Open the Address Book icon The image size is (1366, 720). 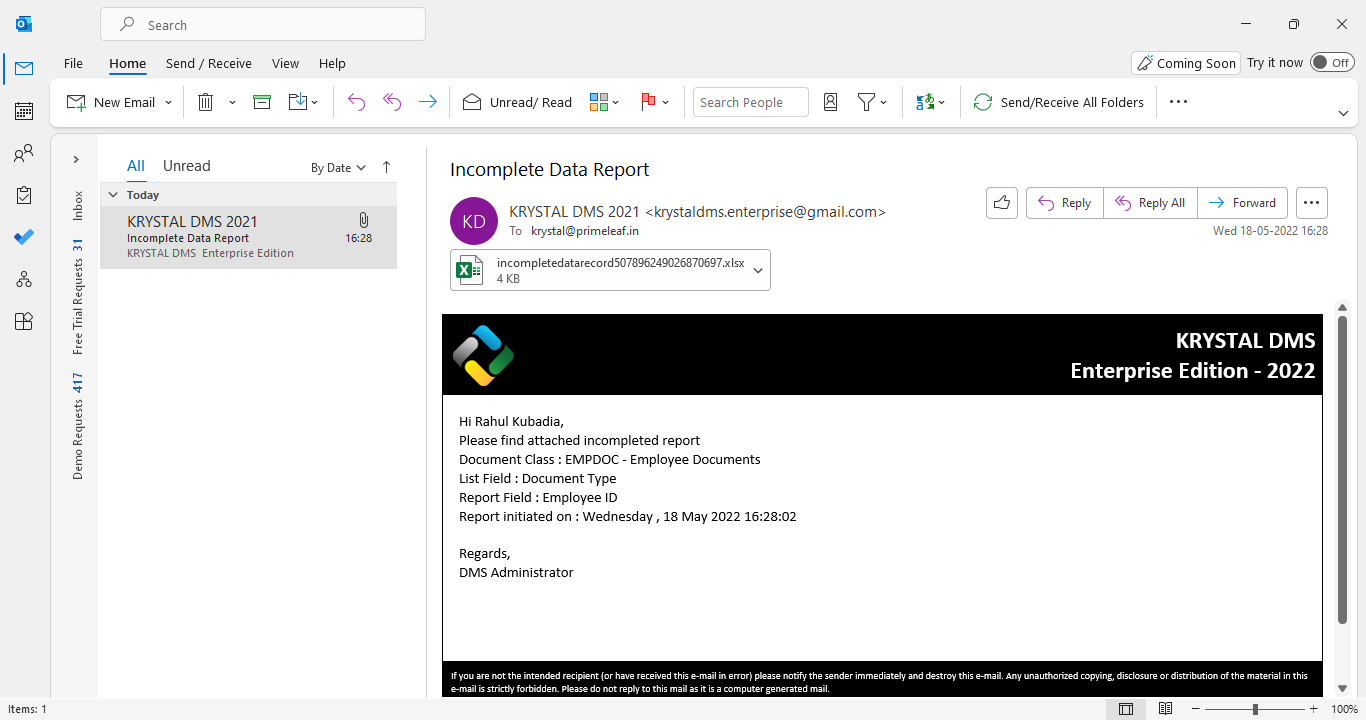click(x=830, y=101)
